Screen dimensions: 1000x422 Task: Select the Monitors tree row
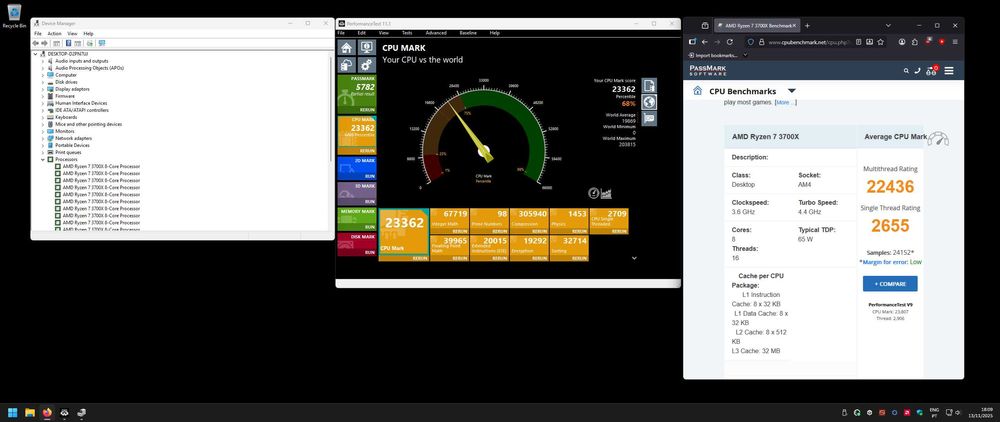[x=64, y=131]
